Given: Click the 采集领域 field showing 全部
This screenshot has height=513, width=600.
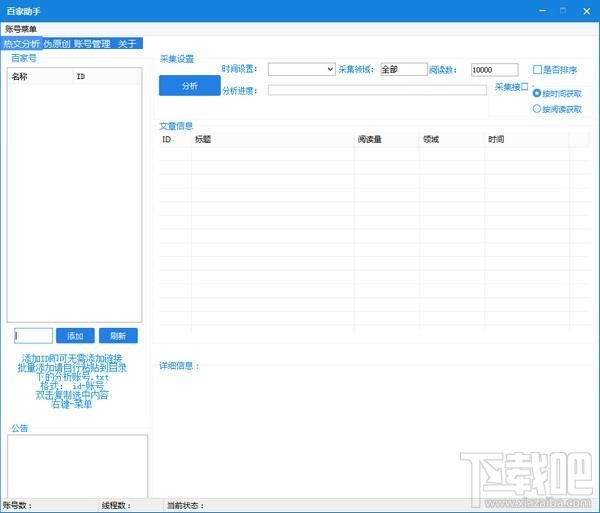Looking at the screenshot, I should [404, 69].
